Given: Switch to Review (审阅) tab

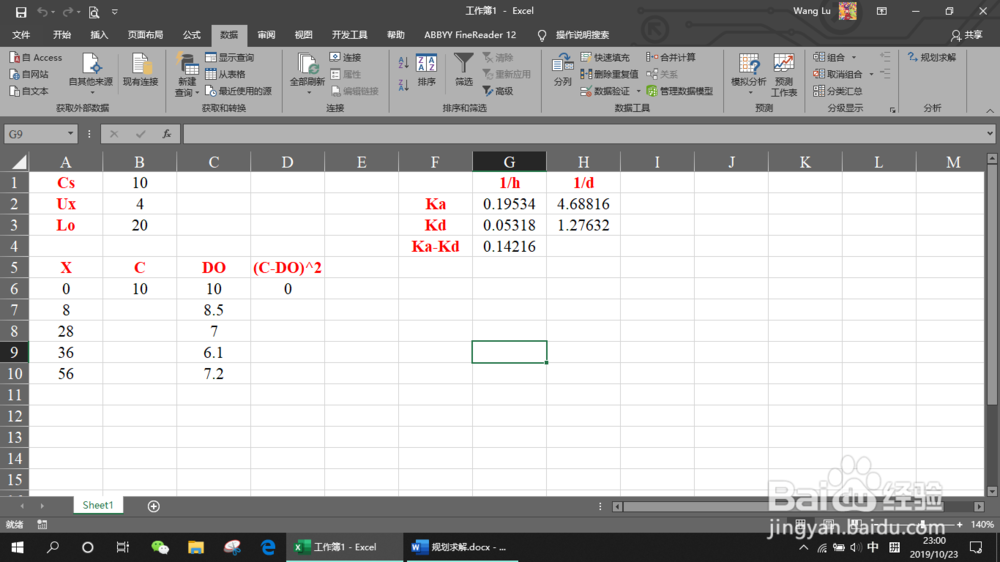Looking at the screenshot, I should coord(266,35).
